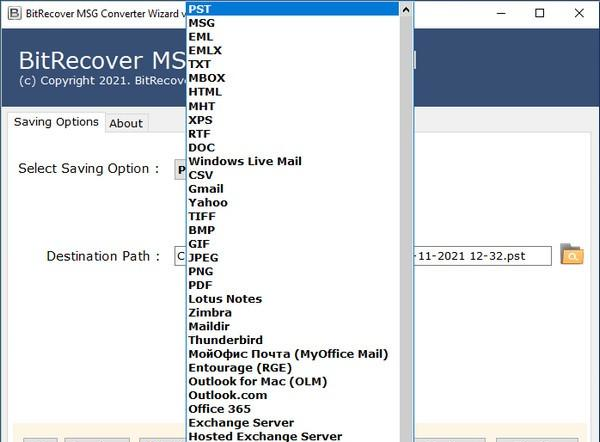
Task: Click the BitRecover app icon in title bar
Action: (15, 13)
